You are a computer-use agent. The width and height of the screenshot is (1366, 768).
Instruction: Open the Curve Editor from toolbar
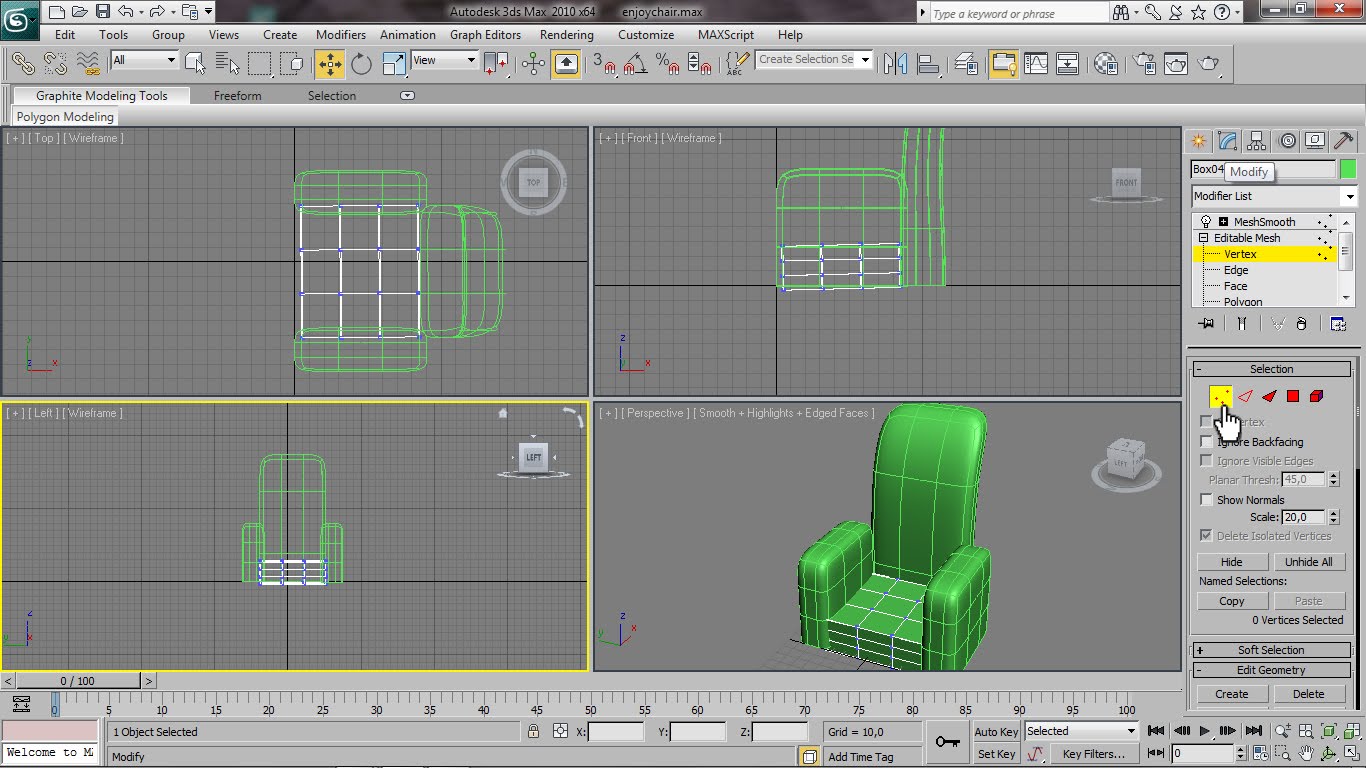(x=1036, y=64)
